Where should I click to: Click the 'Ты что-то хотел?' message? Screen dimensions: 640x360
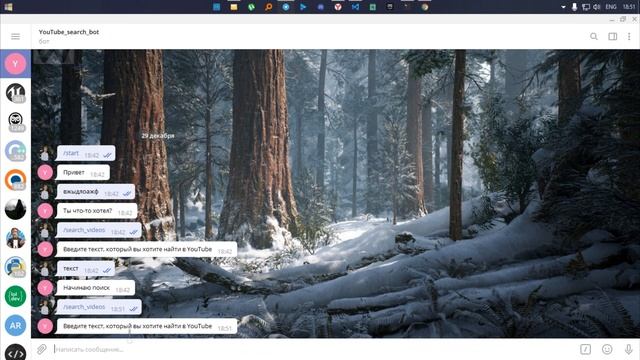(x=97, y=211)
